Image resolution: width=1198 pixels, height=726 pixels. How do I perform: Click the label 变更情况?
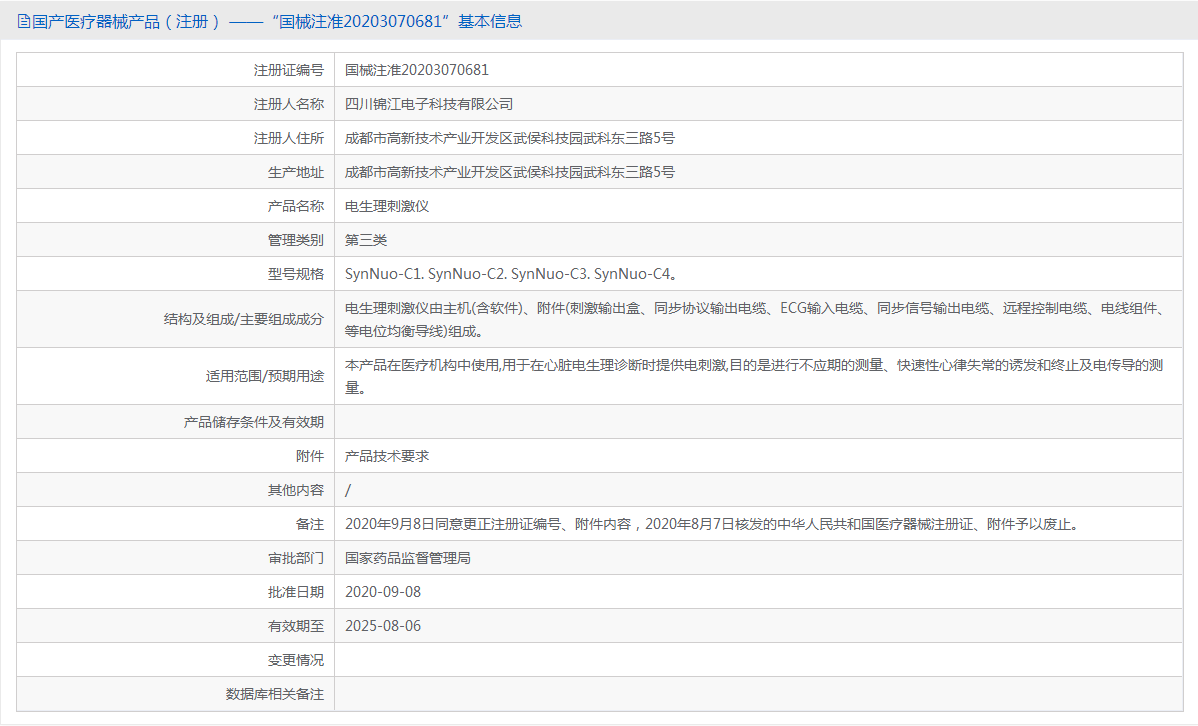pos(296,660)
